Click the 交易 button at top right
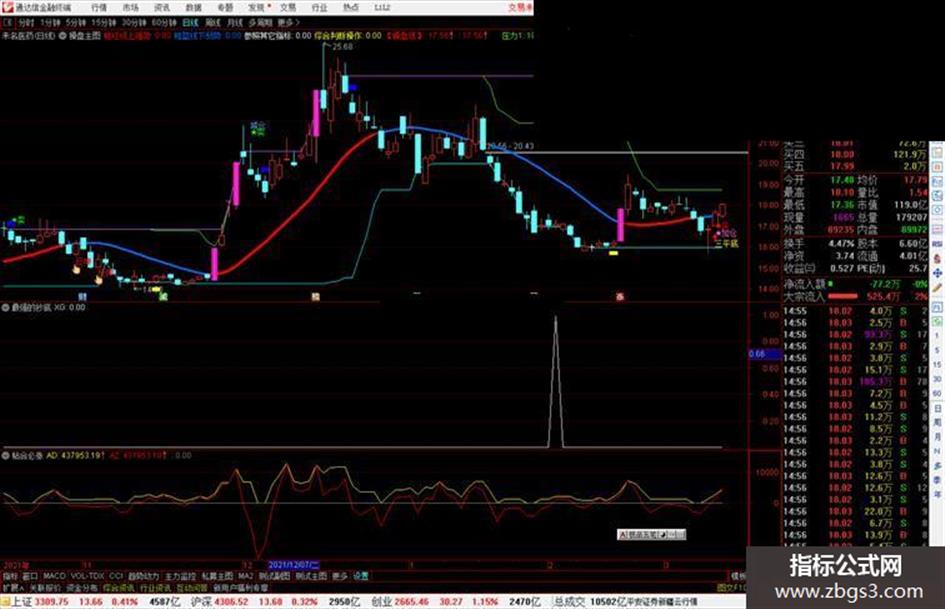Screen dimensions: 945x609 click(519, 7)
